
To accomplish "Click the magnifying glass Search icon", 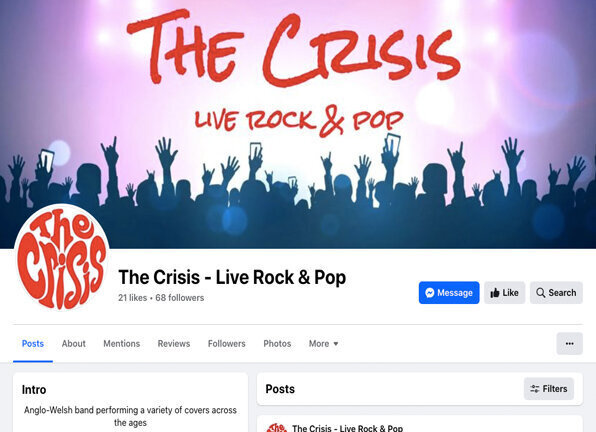I will 540,293.
